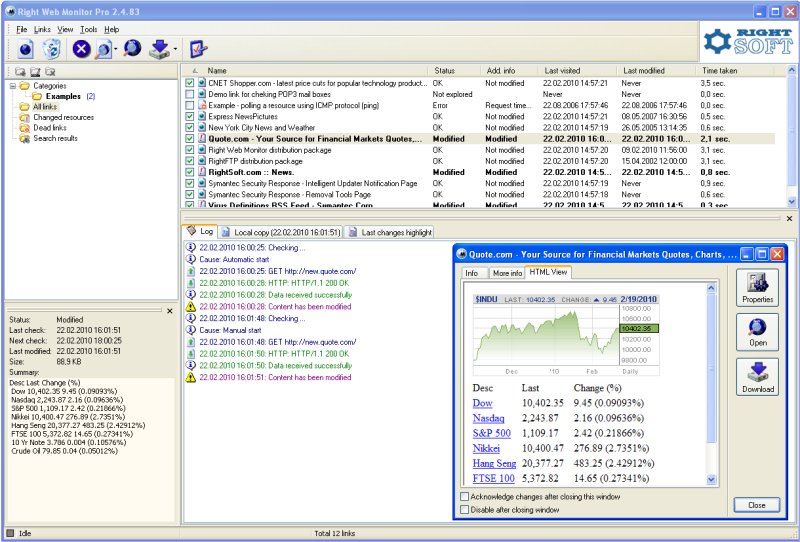Image resolution: width=800 pixels, height=542 pixels.
Task: Check the Demo link for POP3 mail boxes checkbox
Action: tap(190, 94)
